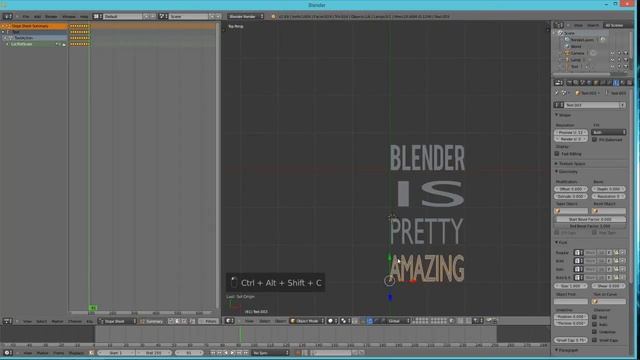This screenshot has height=360, width=640.
Task: Toggle the character Italic checkbox
Action: click(595, 324)
